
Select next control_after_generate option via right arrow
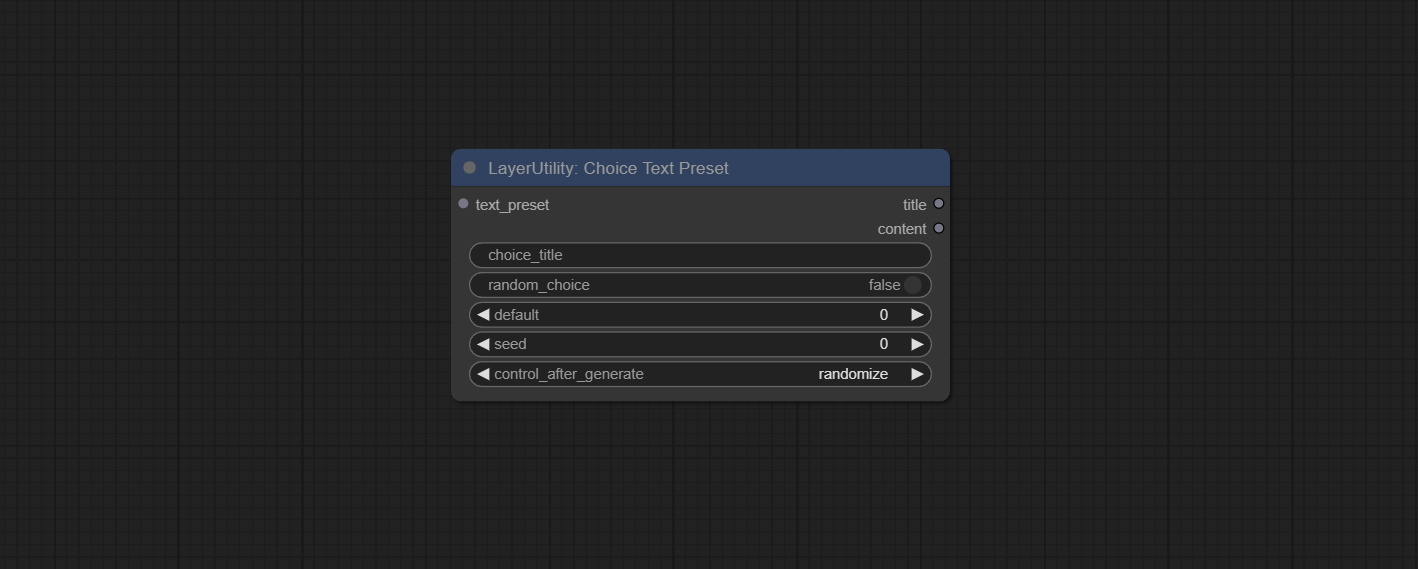click(x=917, y=374)
